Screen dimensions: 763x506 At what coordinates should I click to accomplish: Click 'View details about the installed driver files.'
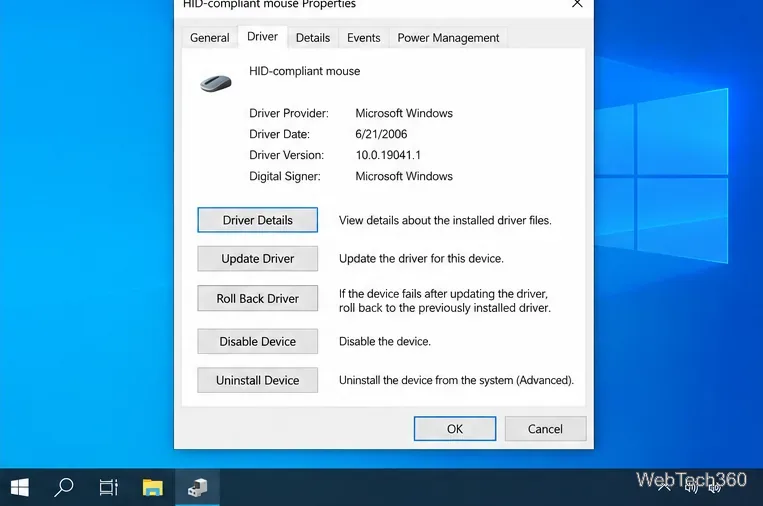click(x=445, y=220)
